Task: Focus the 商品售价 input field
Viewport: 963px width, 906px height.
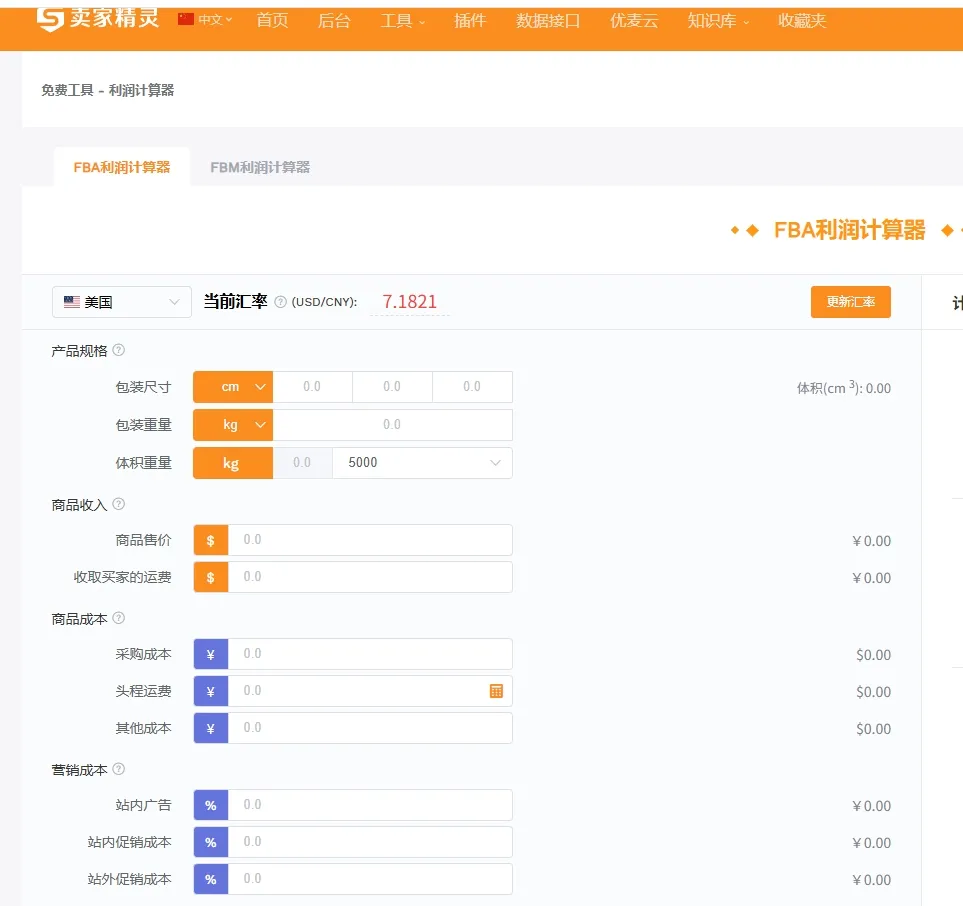Action: click(x=370, y=540)
